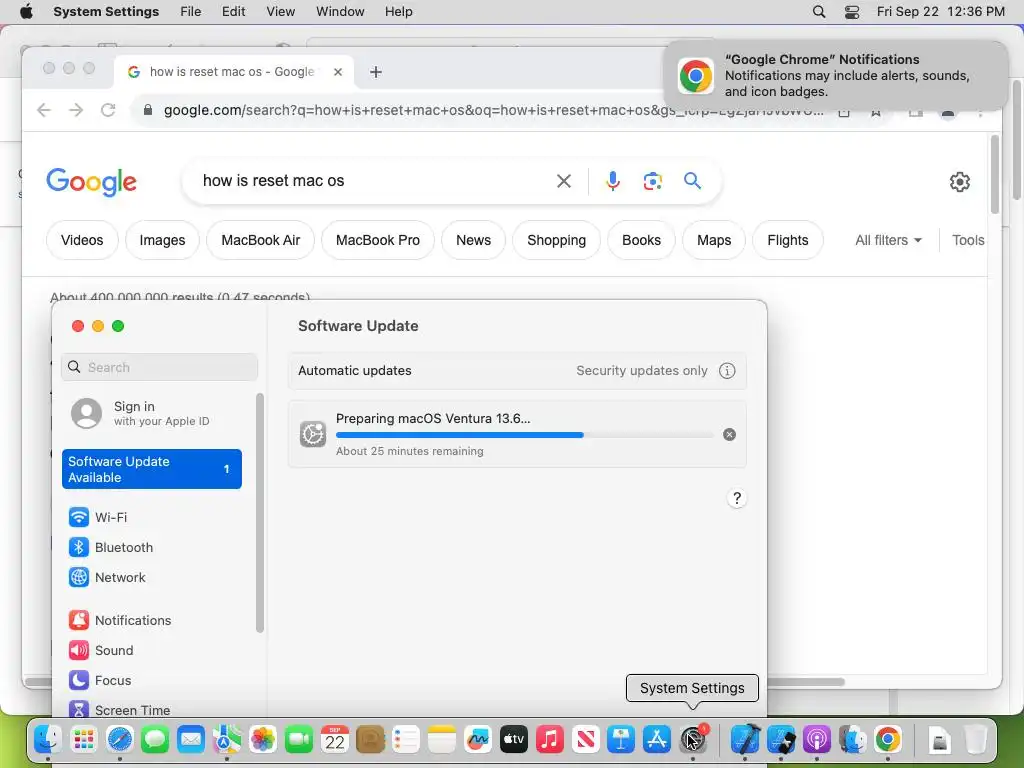Viewport: 1024px width, 768px height.
Task: Open App Store from the Dock
Action: 656,740
